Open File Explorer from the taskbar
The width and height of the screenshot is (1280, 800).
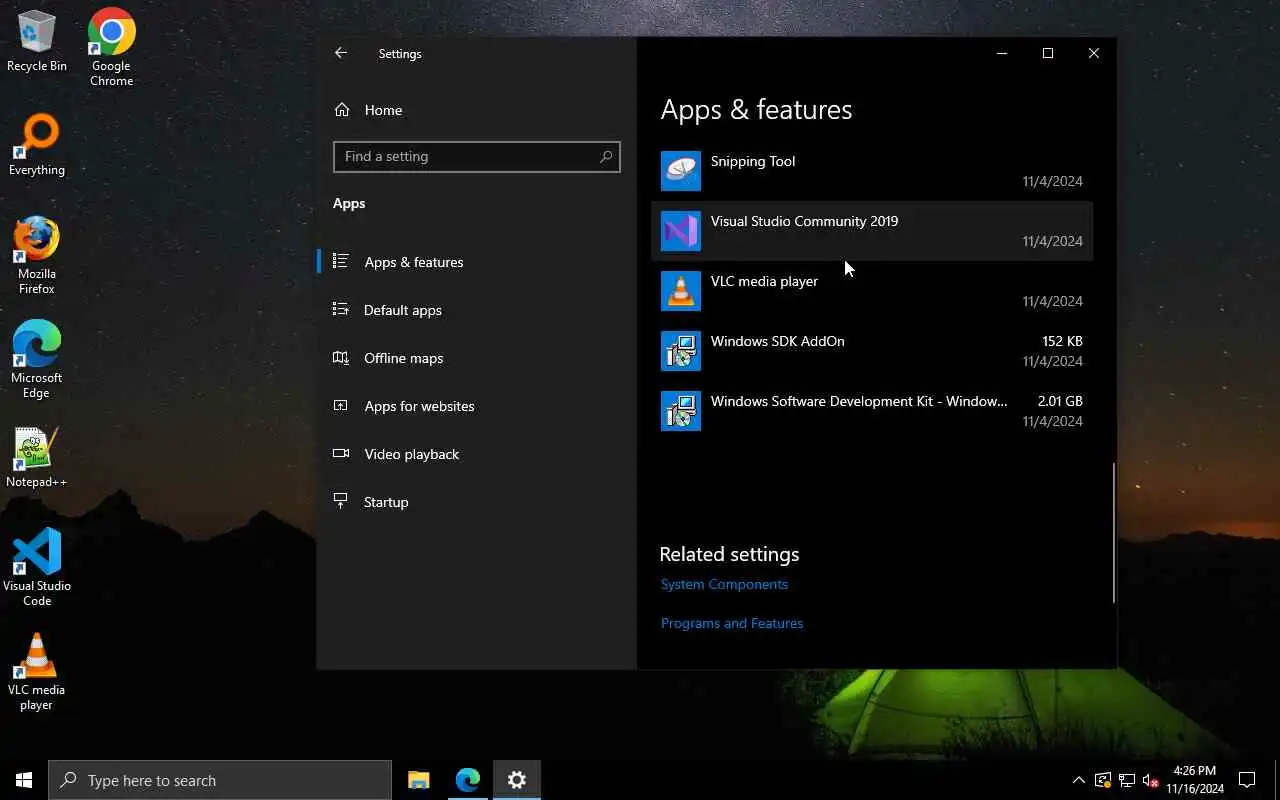click(419, 780)
